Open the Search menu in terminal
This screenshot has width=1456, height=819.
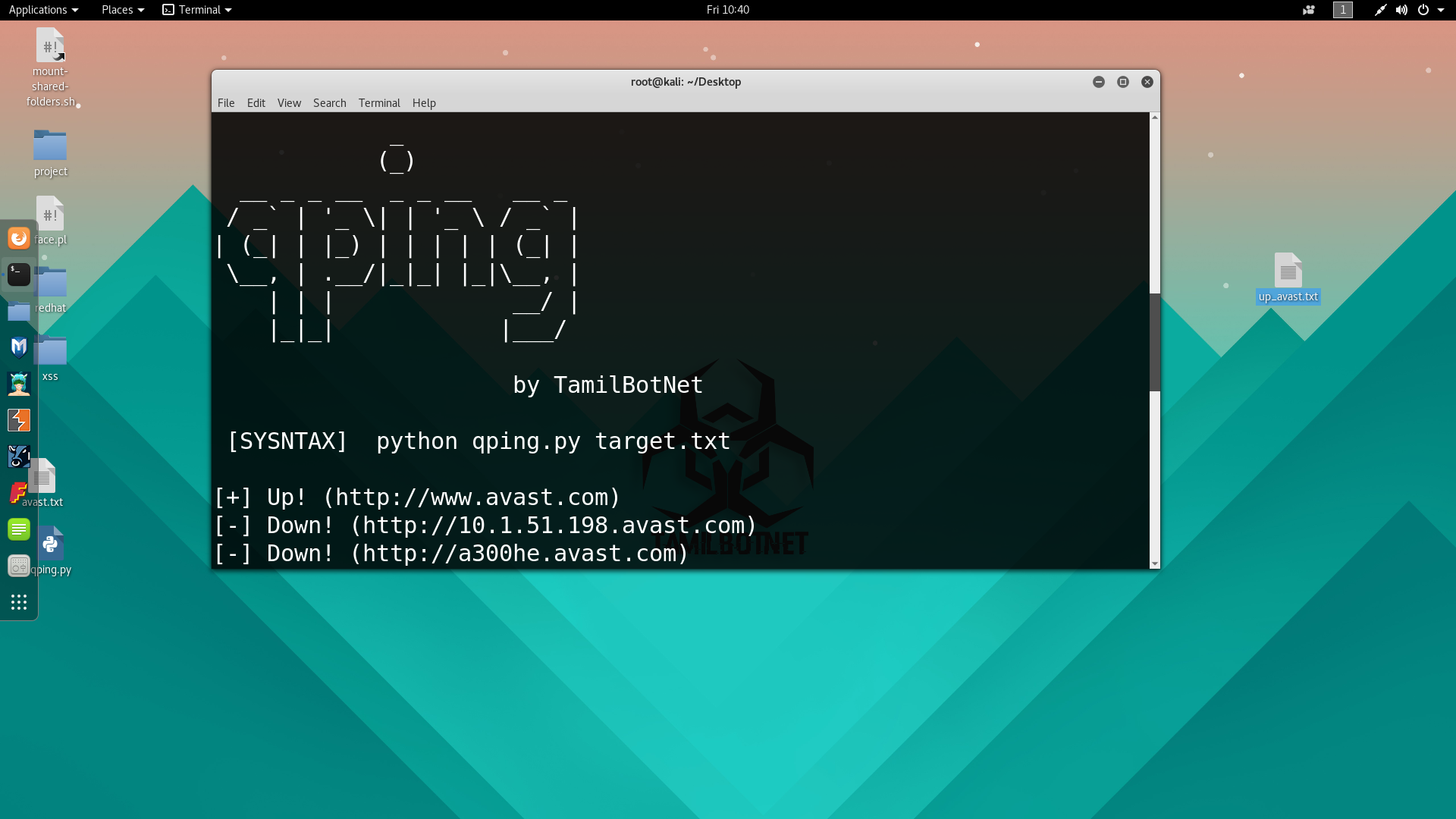[x=329, y=103]
